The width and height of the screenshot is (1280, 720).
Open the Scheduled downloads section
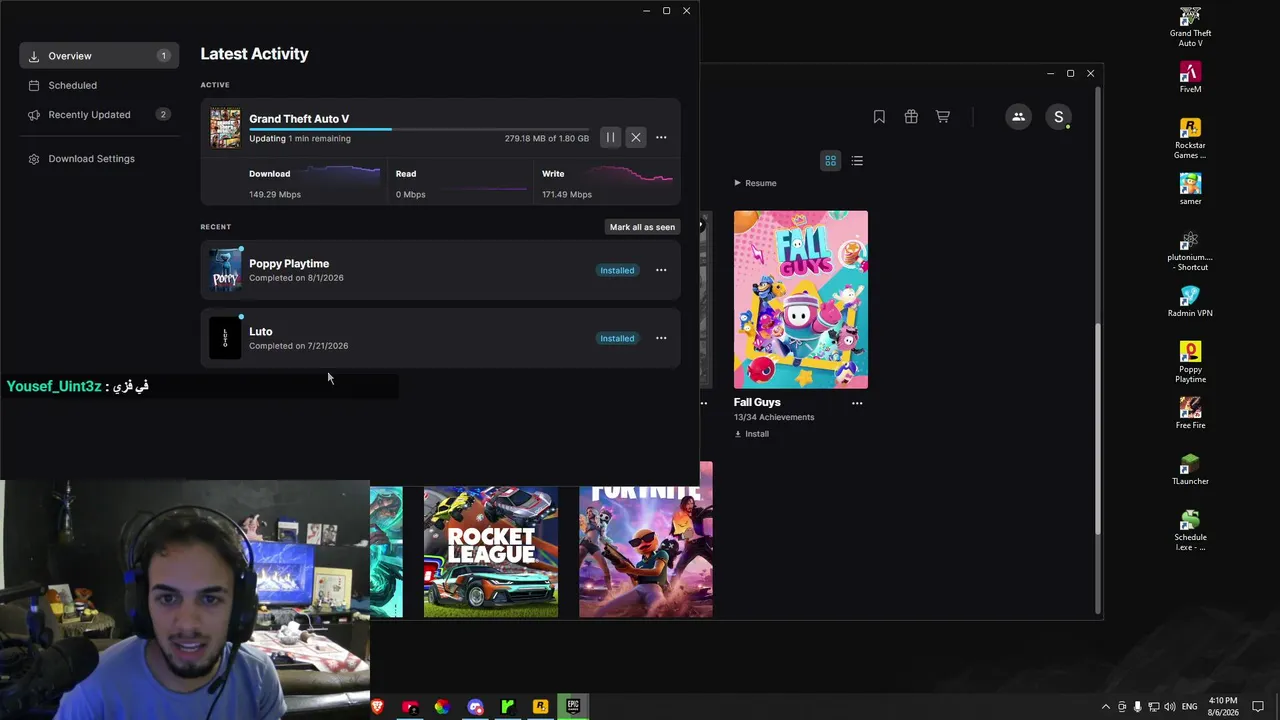coord(99,85)
